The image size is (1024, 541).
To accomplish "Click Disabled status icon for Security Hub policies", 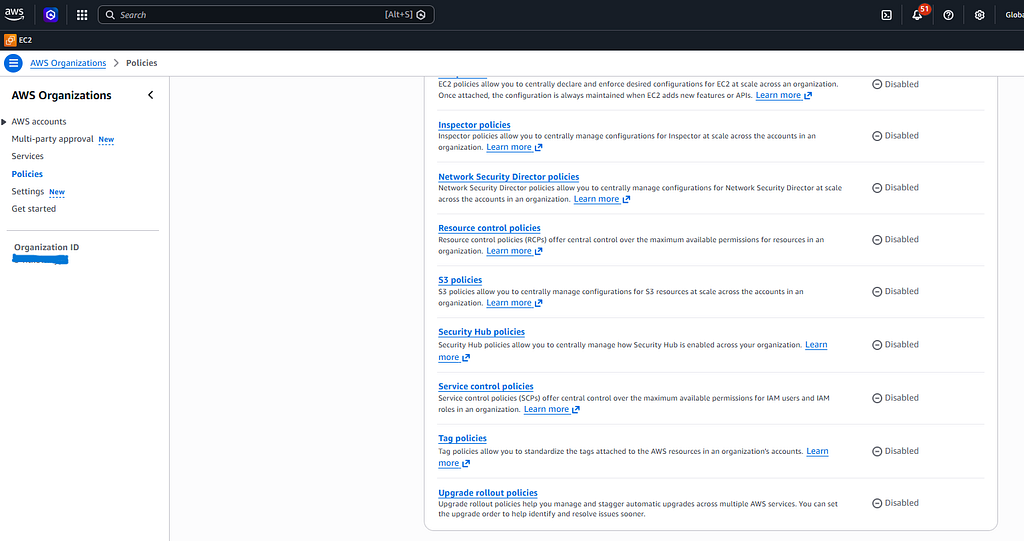I will 877,345.
